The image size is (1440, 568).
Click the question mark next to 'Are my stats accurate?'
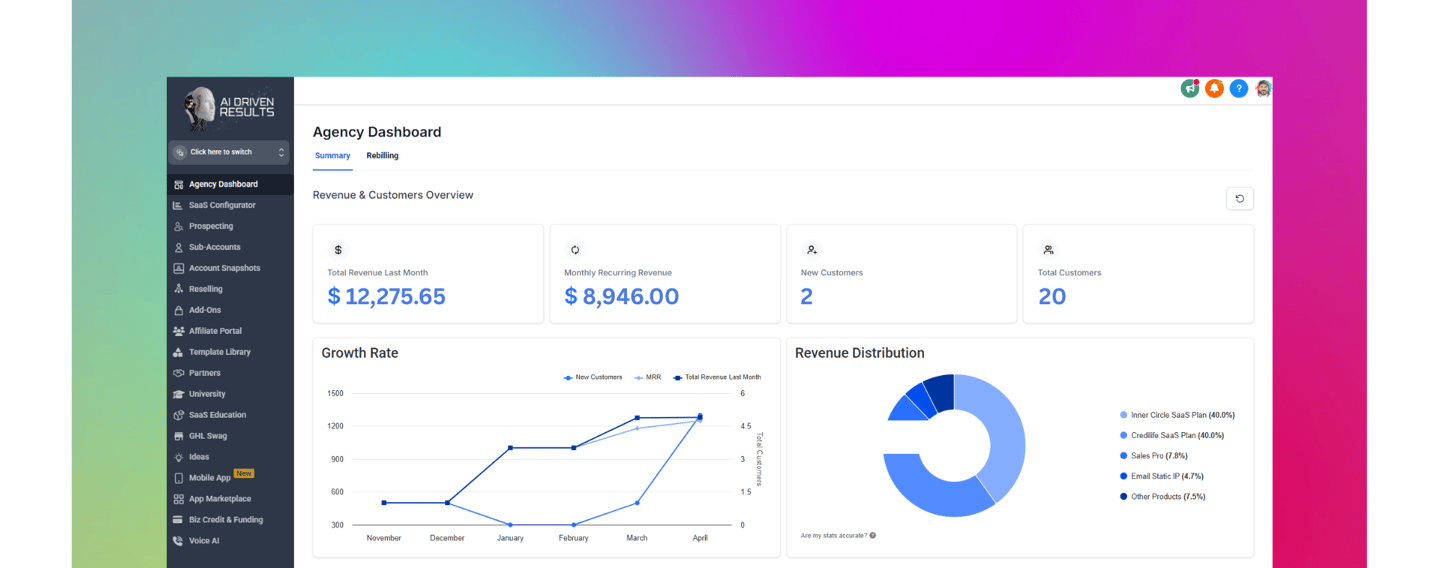(873, 536)
